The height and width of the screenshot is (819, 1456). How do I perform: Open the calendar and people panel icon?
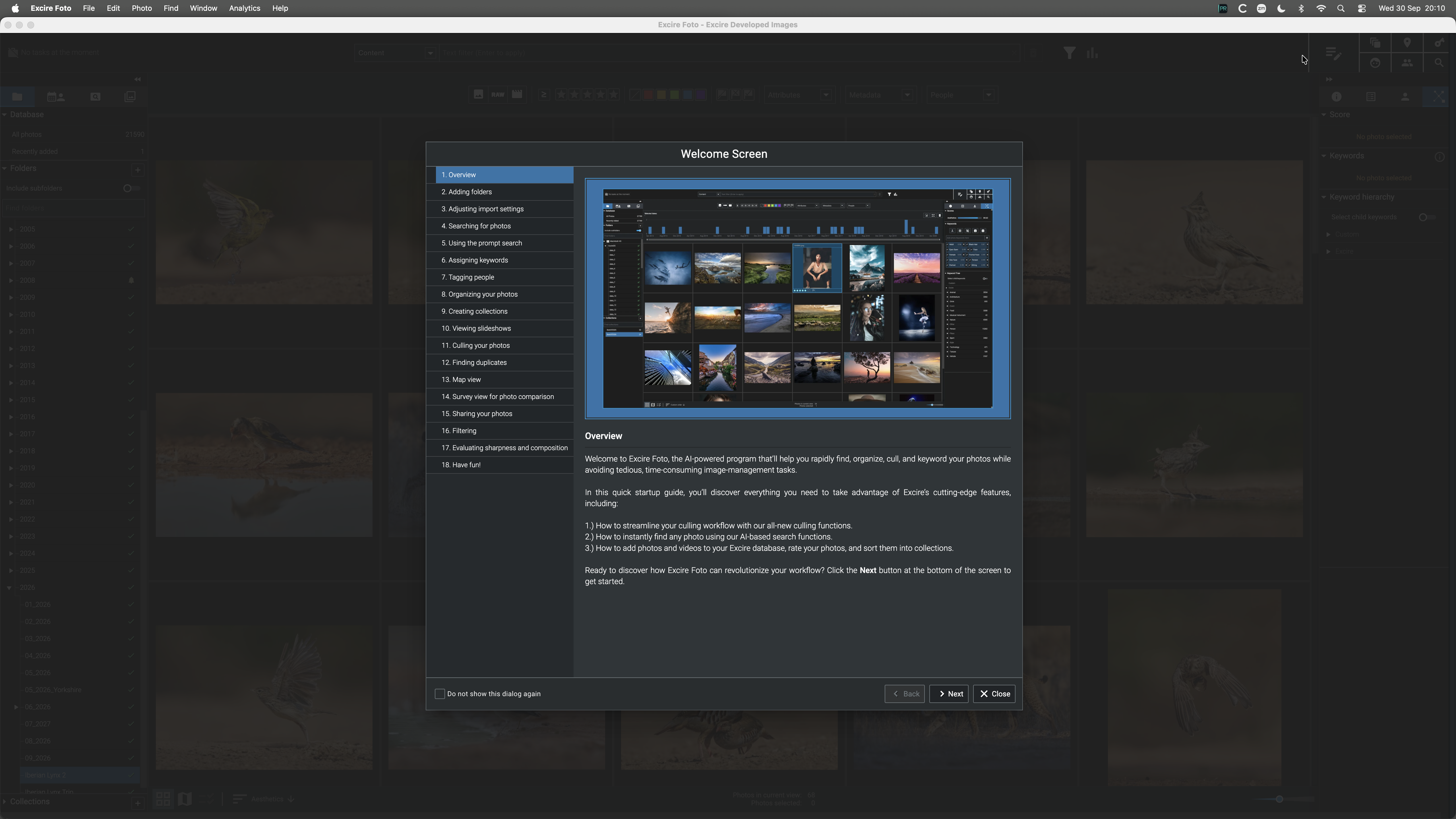pyautogui.click(x=55, y=97)
